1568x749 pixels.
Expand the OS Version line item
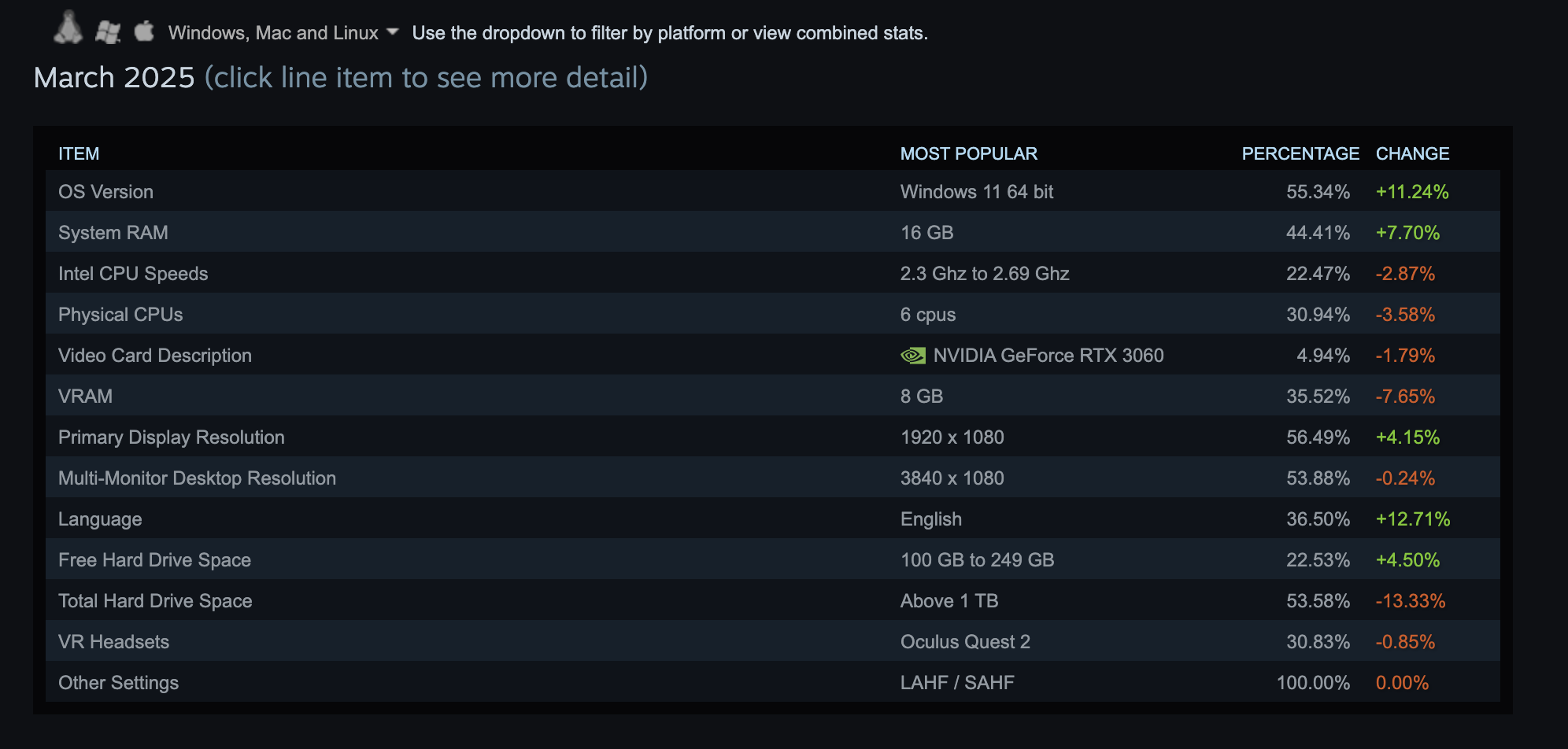773,191
